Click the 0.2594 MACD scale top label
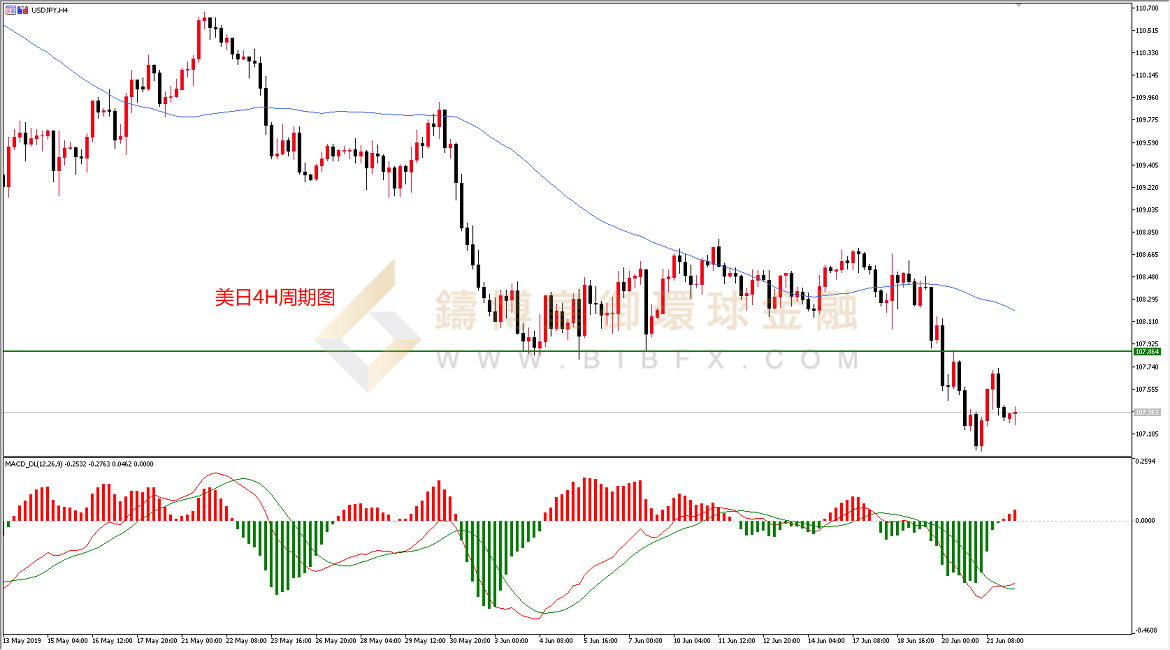This screenshot has width=1170, height=650. 1146,461
